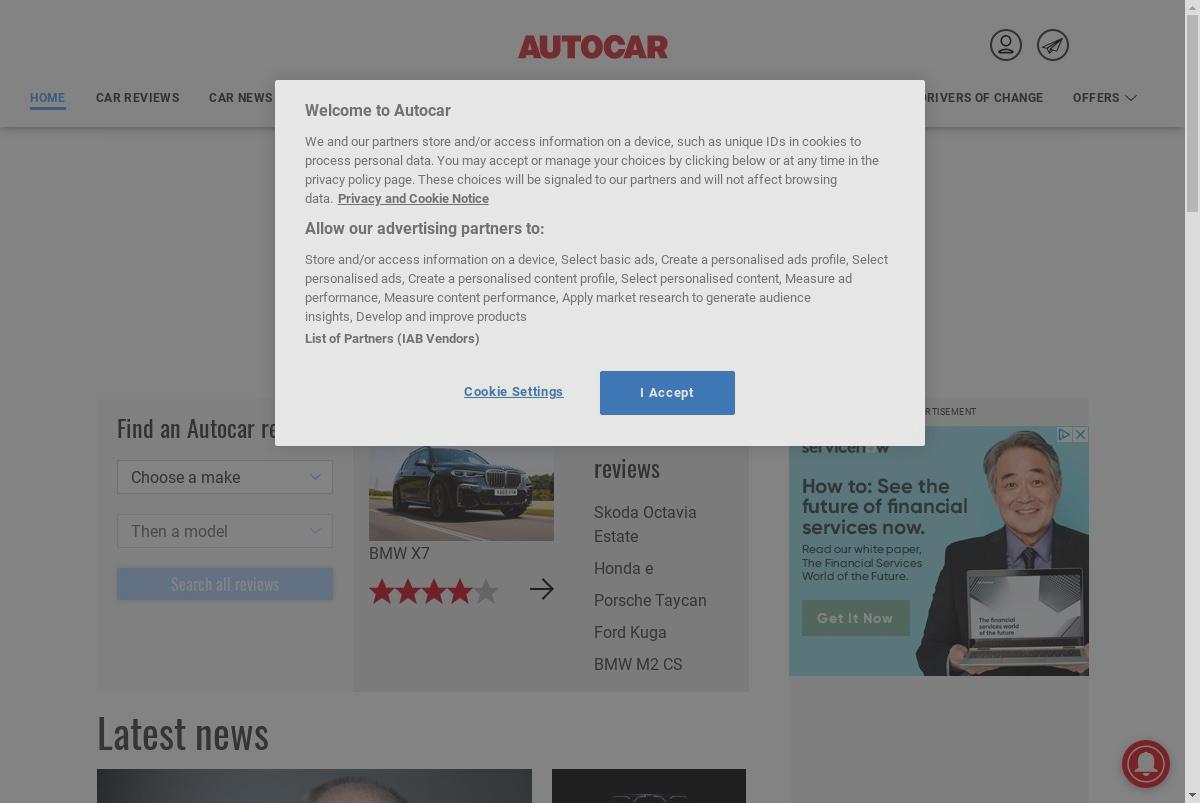Image resolution: width=1200 pixels, height=803 pixels.
Task: Open the Porsche Taycan review
Action: click(650, 600)
